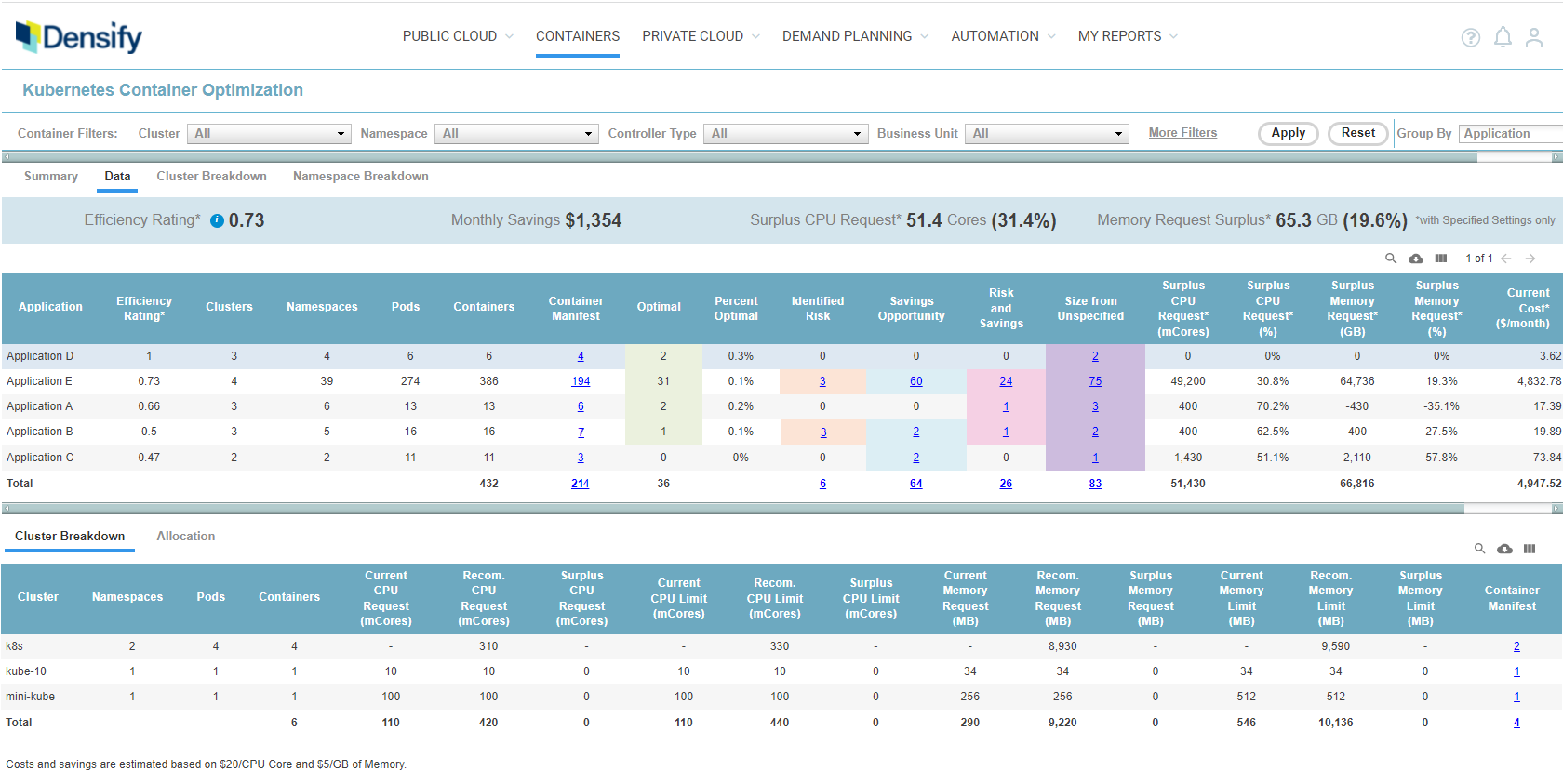Search the application table using magnifier icon
The width and height of the screenshot is (1563, 784).
[1391, 259]
